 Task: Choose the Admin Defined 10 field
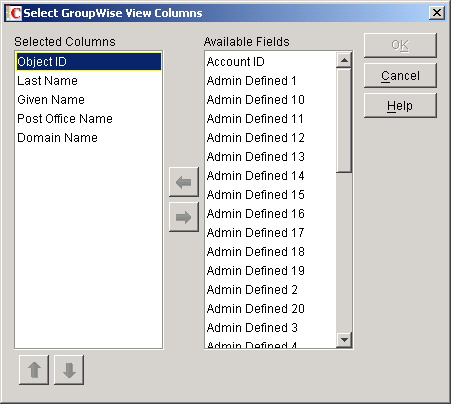[x=271, y=100]
